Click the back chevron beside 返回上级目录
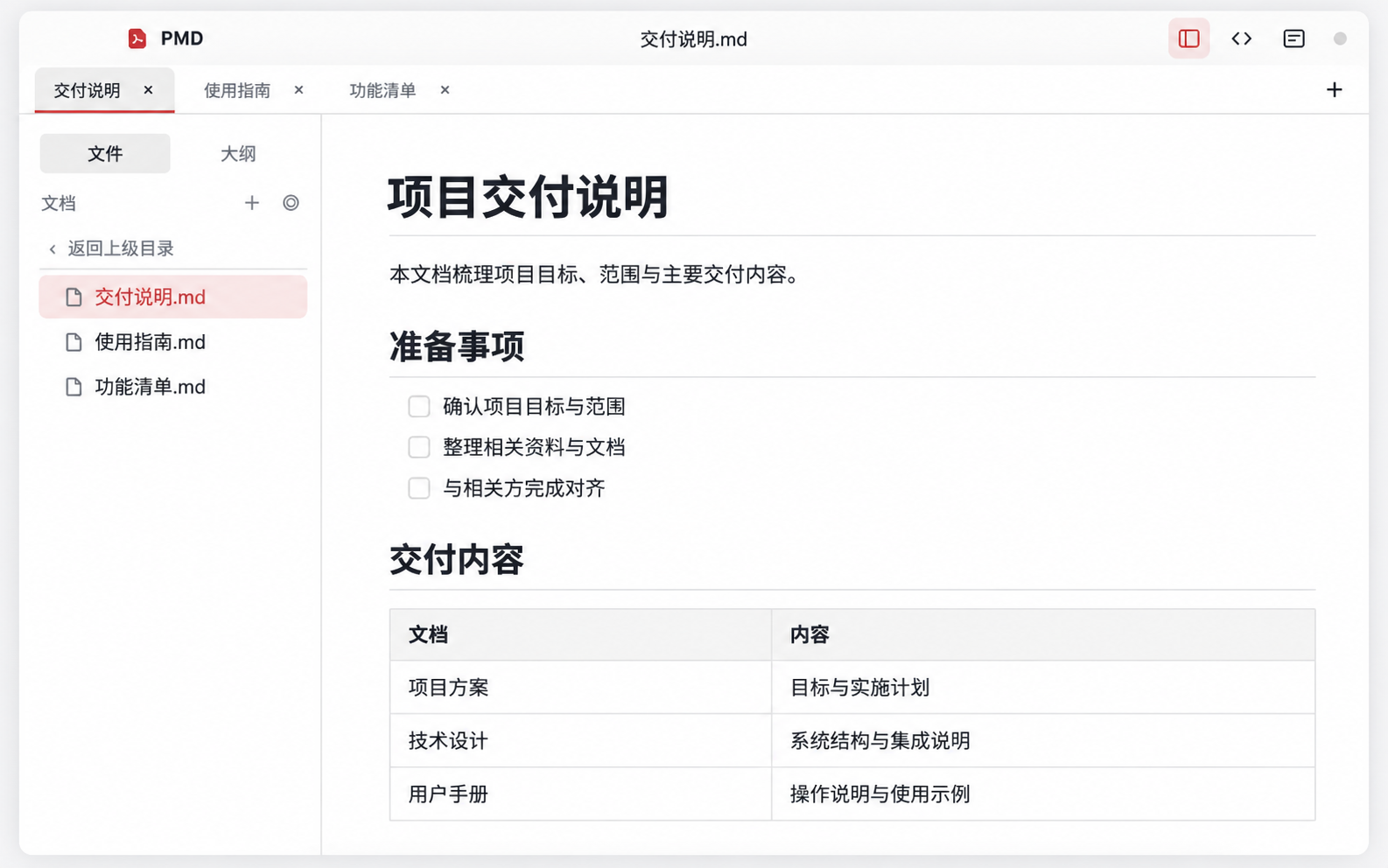Viewport: 1388px width, 868px height. [x=53, y=249]
